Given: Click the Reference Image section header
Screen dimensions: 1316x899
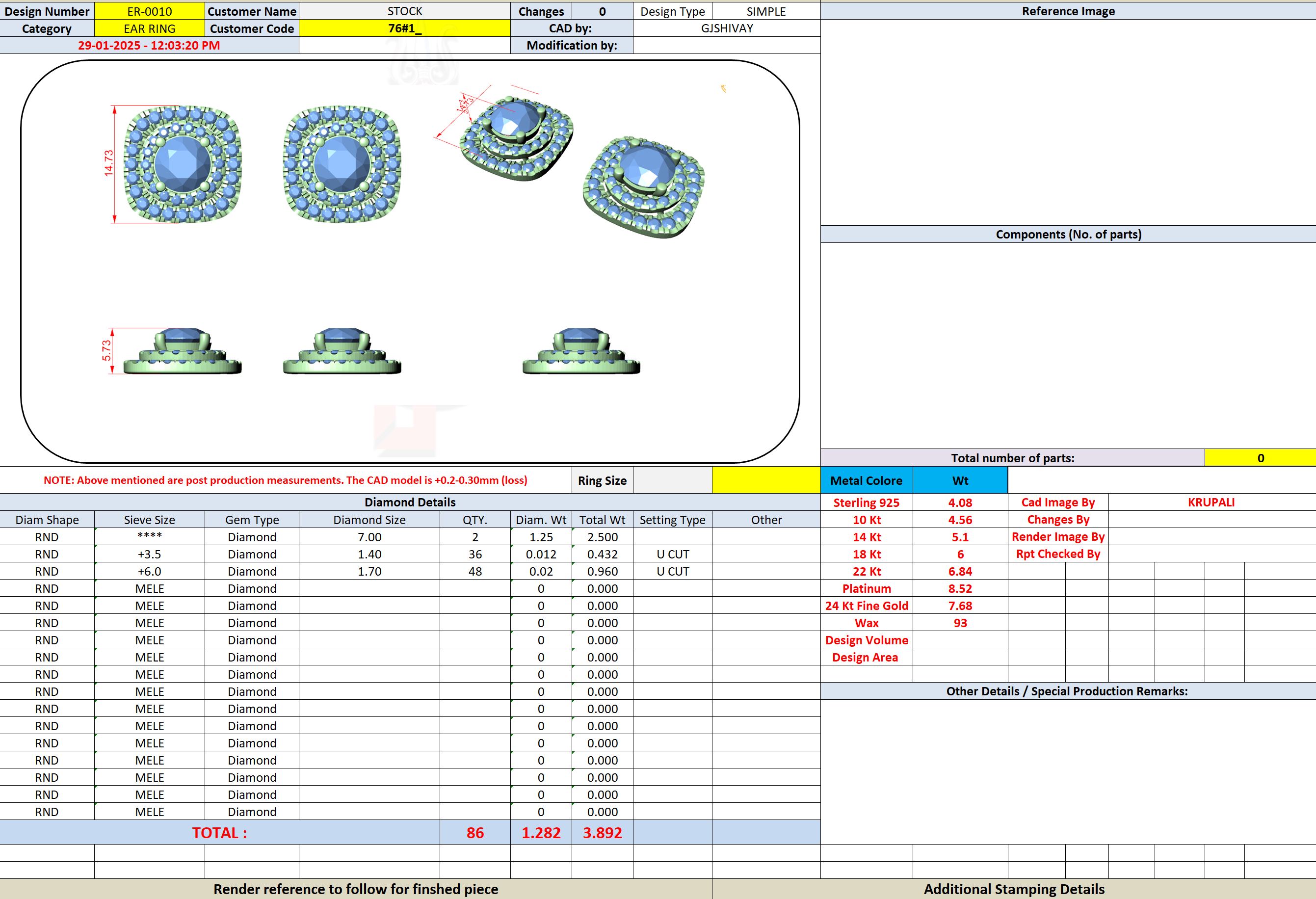Looking at the screenshot, I should [1068, 11].
